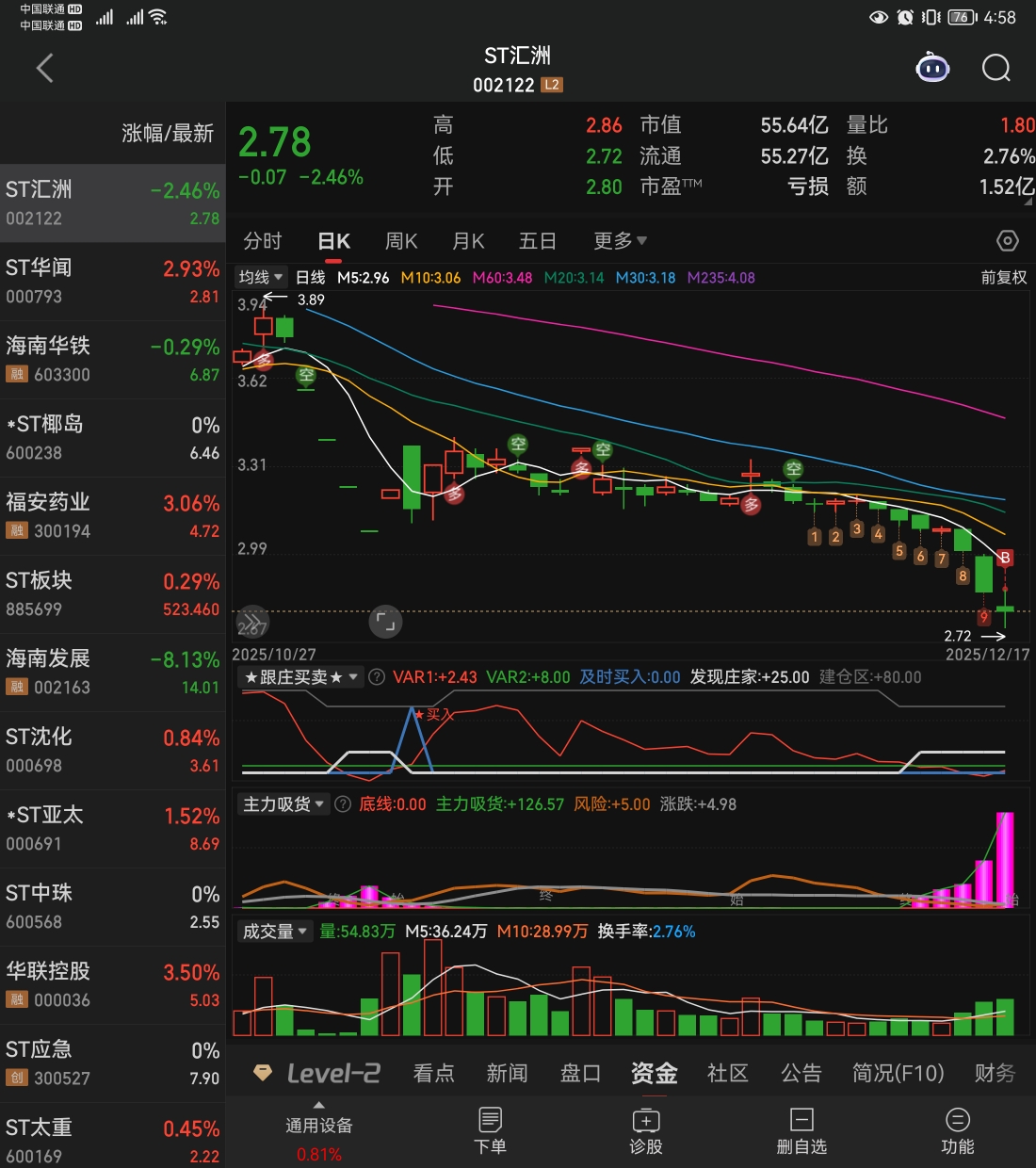This screenshot has height=1168, width=1036.
Task: Tap the back arrow icon
Action: point(44,68)
